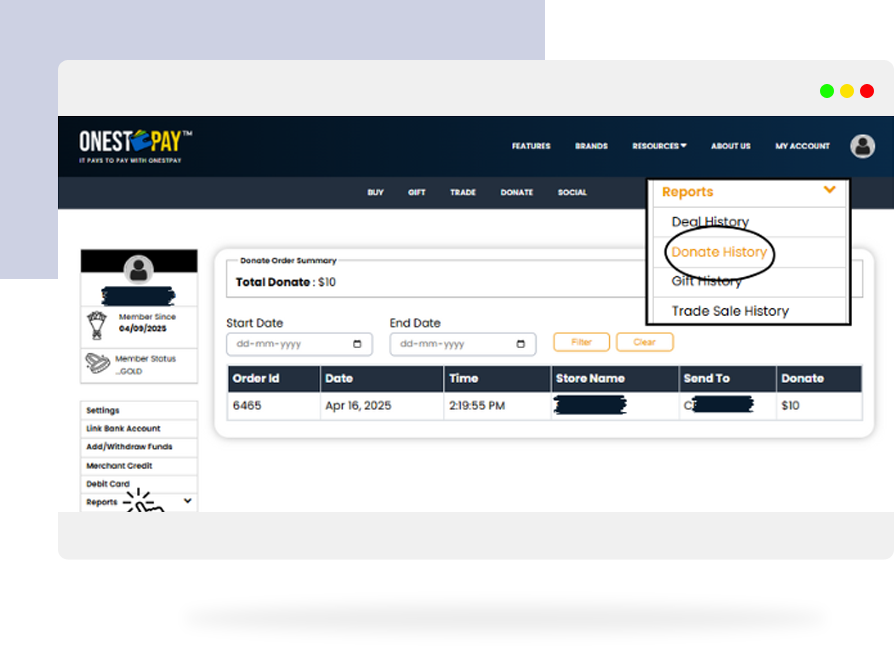Click the Member Status coins icon
Viewport: 894px width, 646px height.
(x=97, y=362)
